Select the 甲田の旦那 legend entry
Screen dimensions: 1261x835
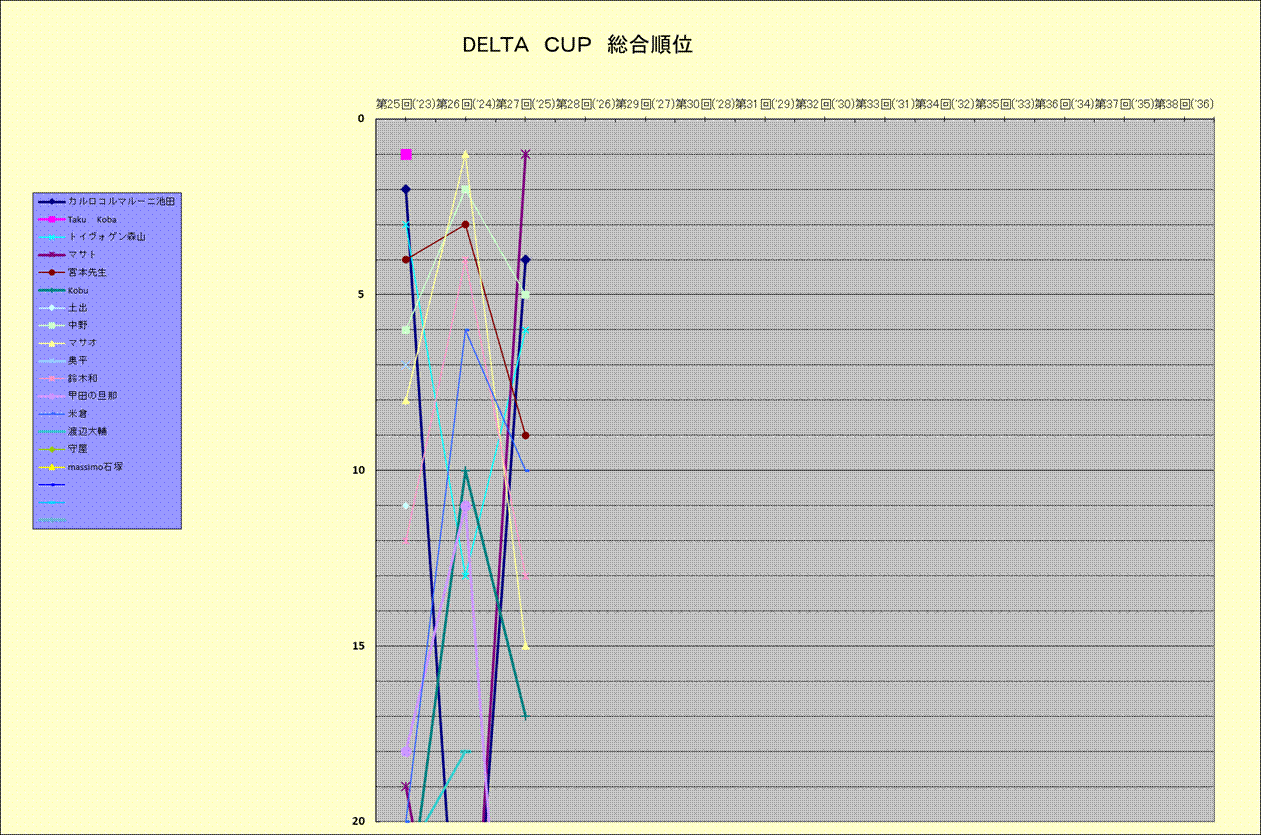[92, 396]
